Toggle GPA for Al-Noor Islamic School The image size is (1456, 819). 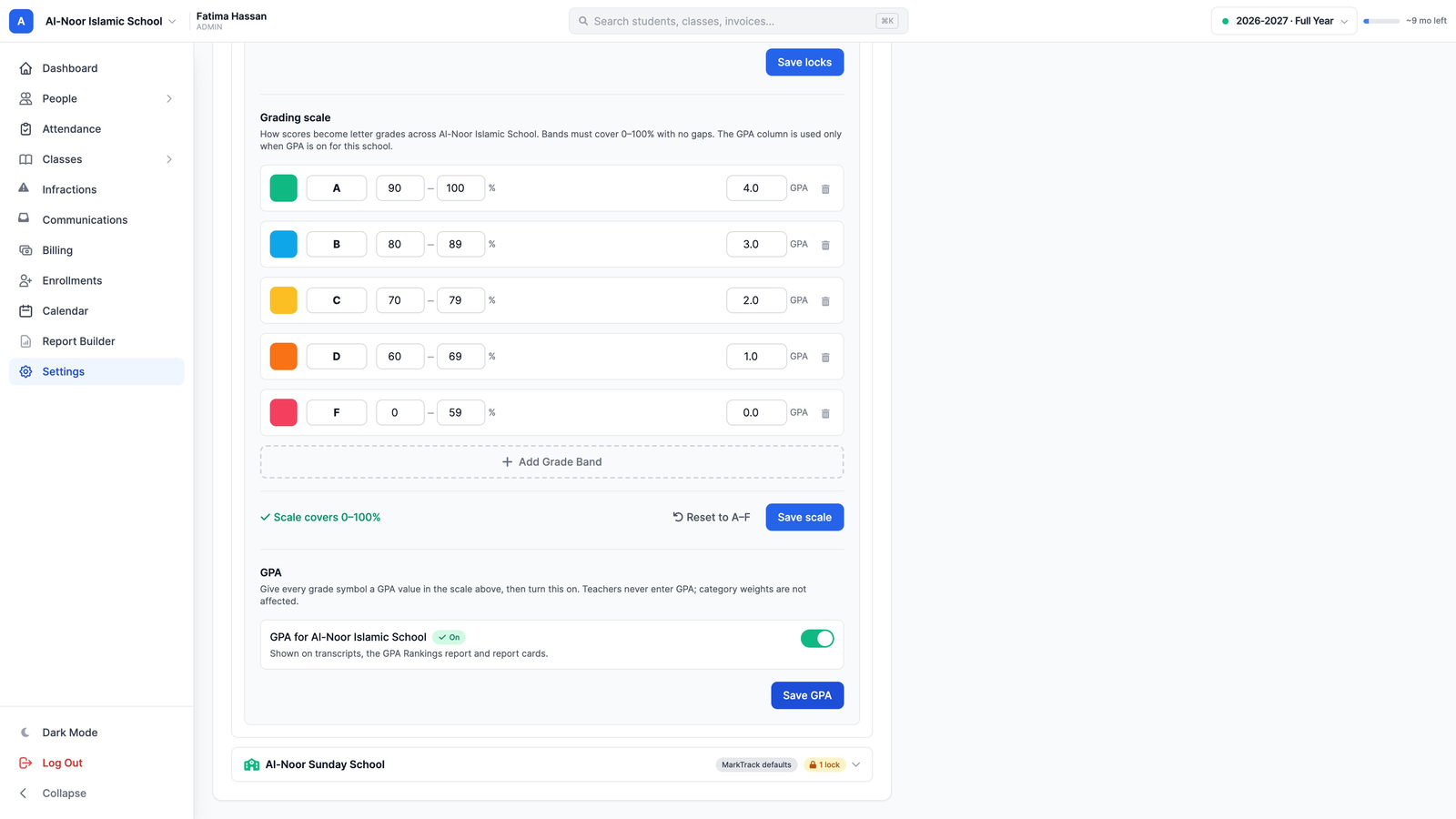pyautogui.click(x=817, y=638)
